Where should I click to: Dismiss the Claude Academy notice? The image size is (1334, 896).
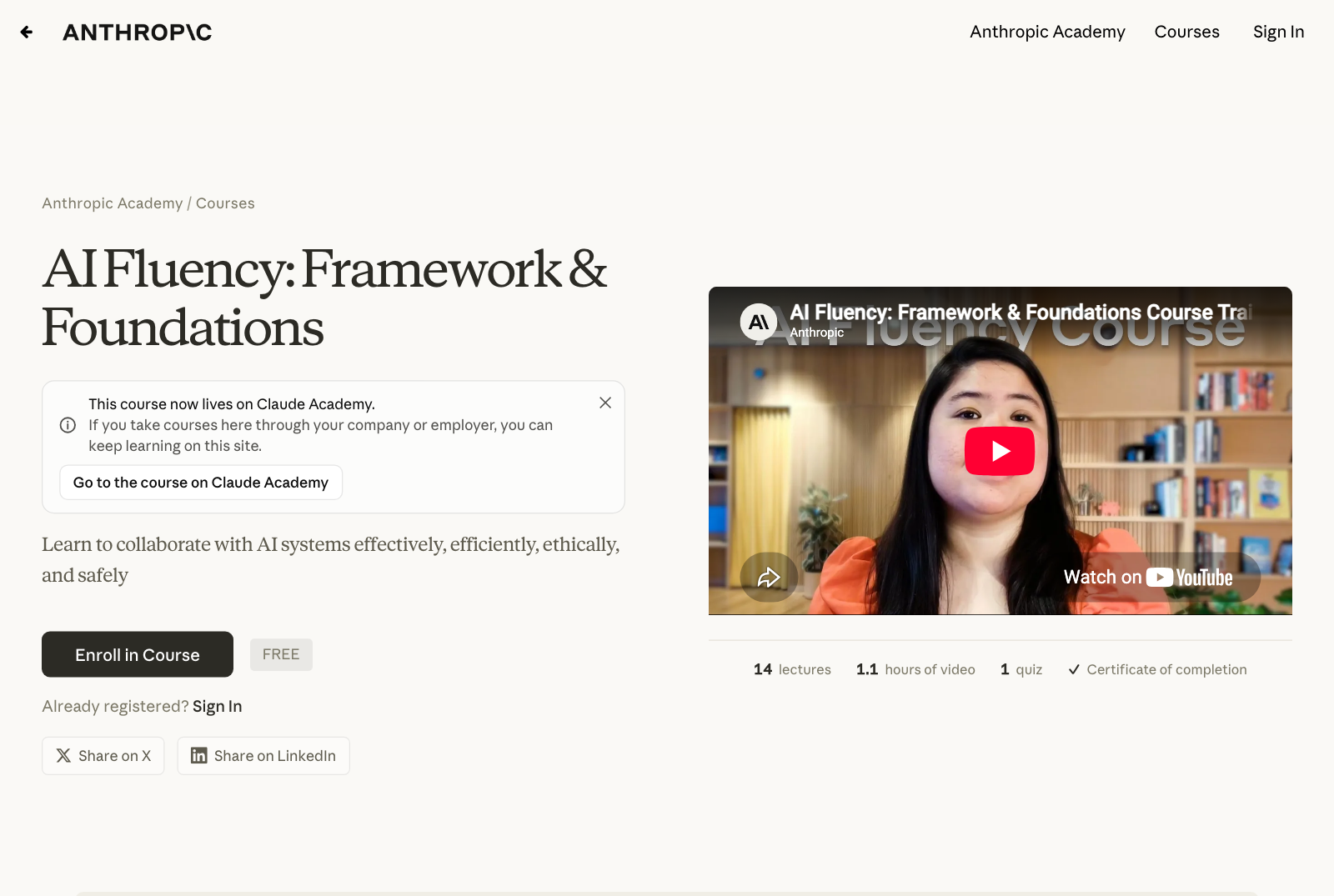(x=605, y=403)
